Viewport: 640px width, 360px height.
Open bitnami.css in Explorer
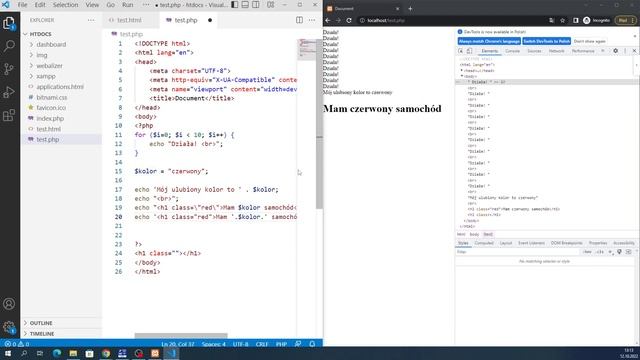[x=51, y=97]
